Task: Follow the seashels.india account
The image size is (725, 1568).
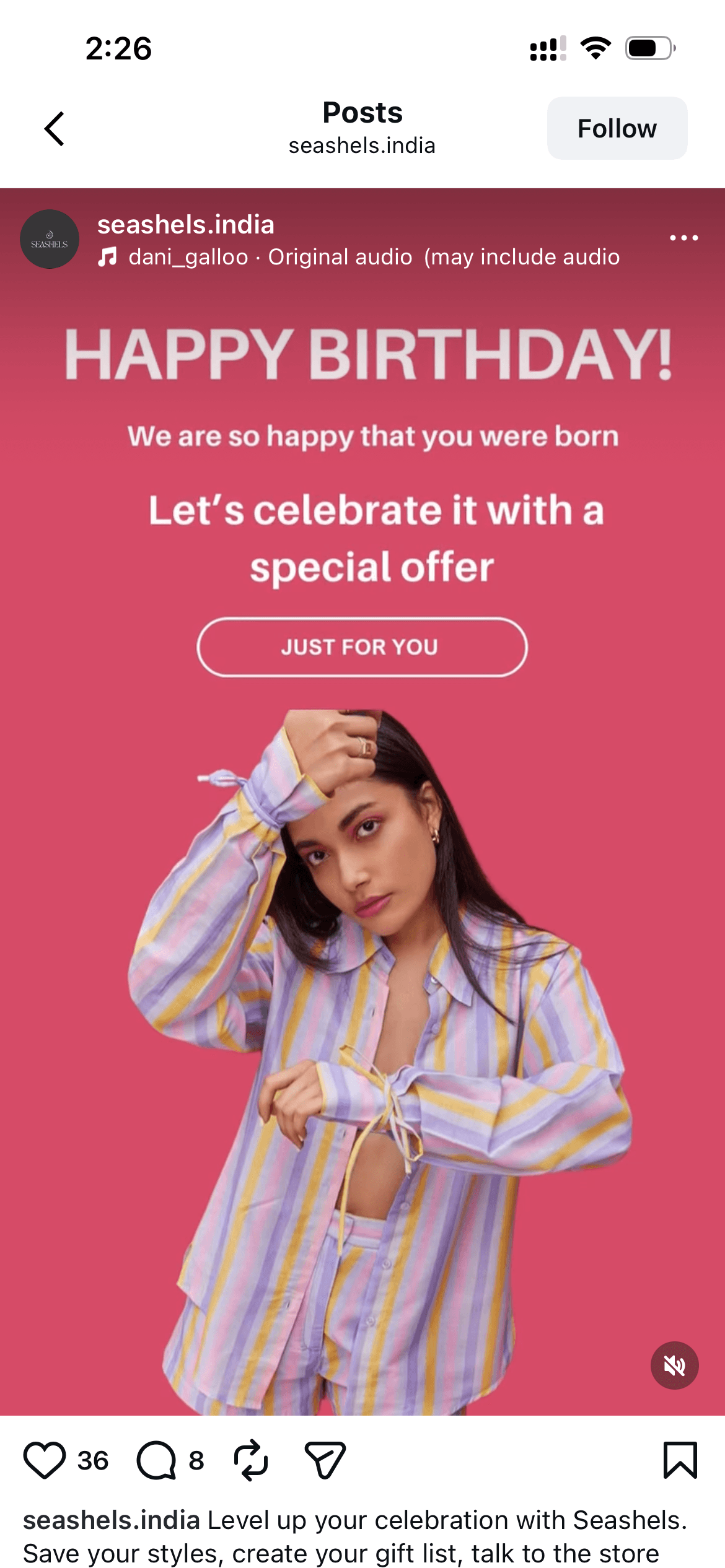Action: click(x=617, y=128)
